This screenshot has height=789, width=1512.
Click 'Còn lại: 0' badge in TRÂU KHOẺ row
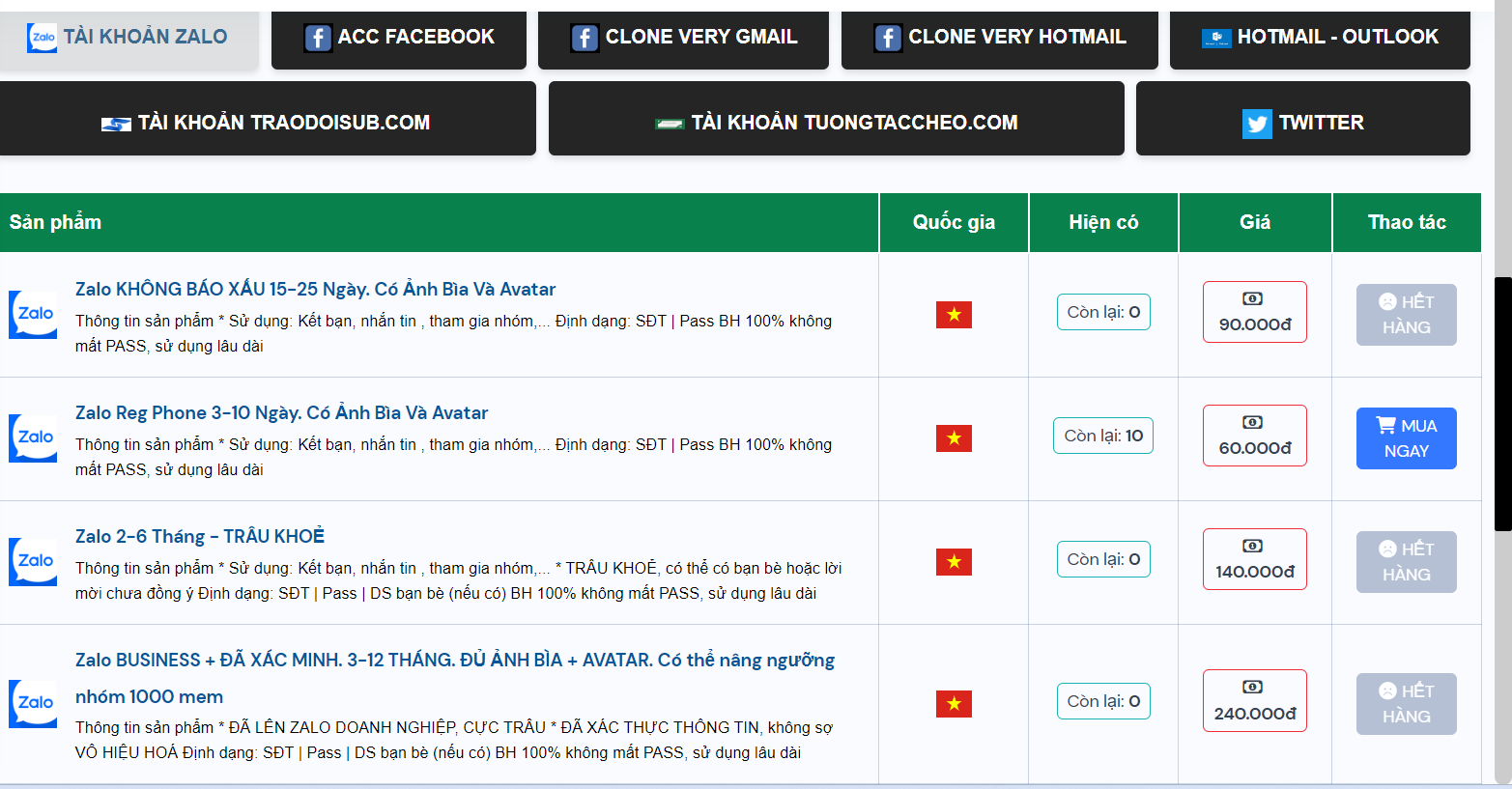(x=1103, y=559)
